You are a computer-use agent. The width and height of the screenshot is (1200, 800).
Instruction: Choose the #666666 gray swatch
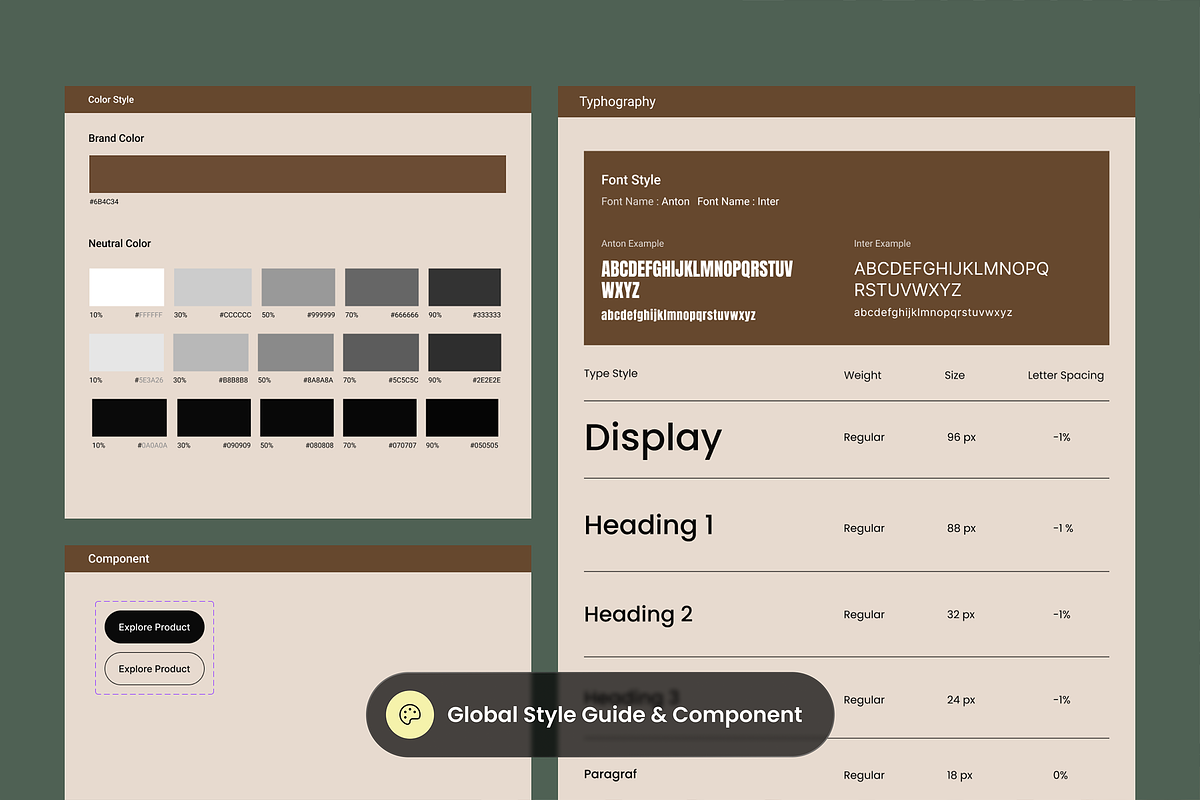coord(382,287)
